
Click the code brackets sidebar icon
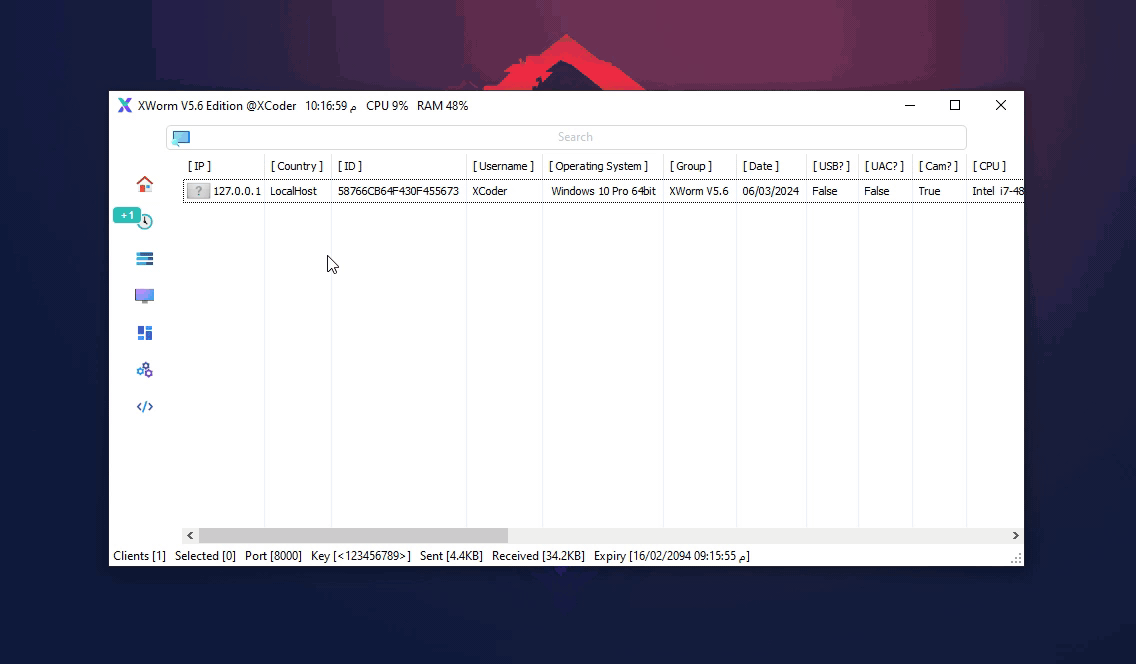tap(144, 406)
